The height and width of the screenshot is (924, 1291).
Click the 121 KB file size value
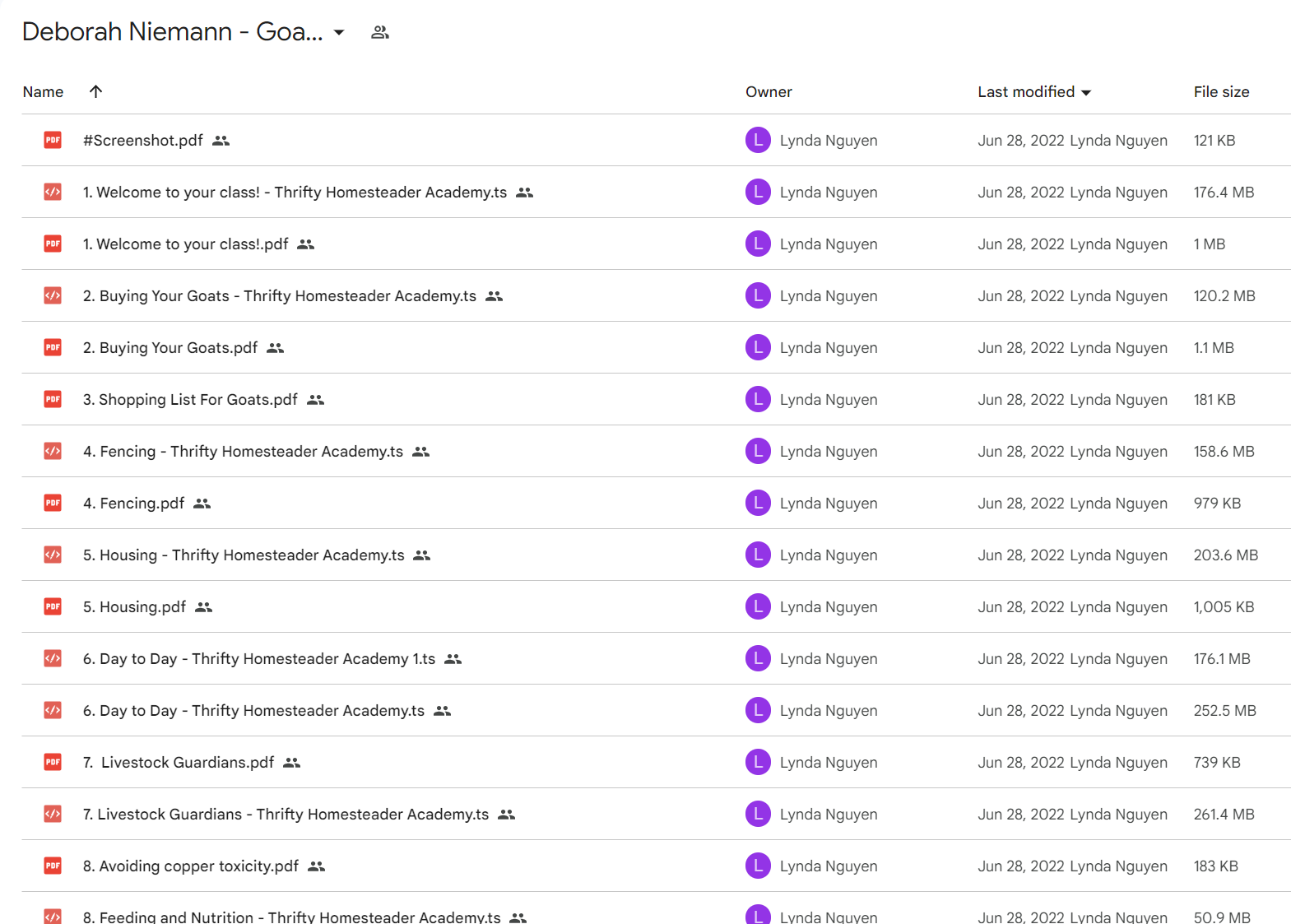point(1214,141)
